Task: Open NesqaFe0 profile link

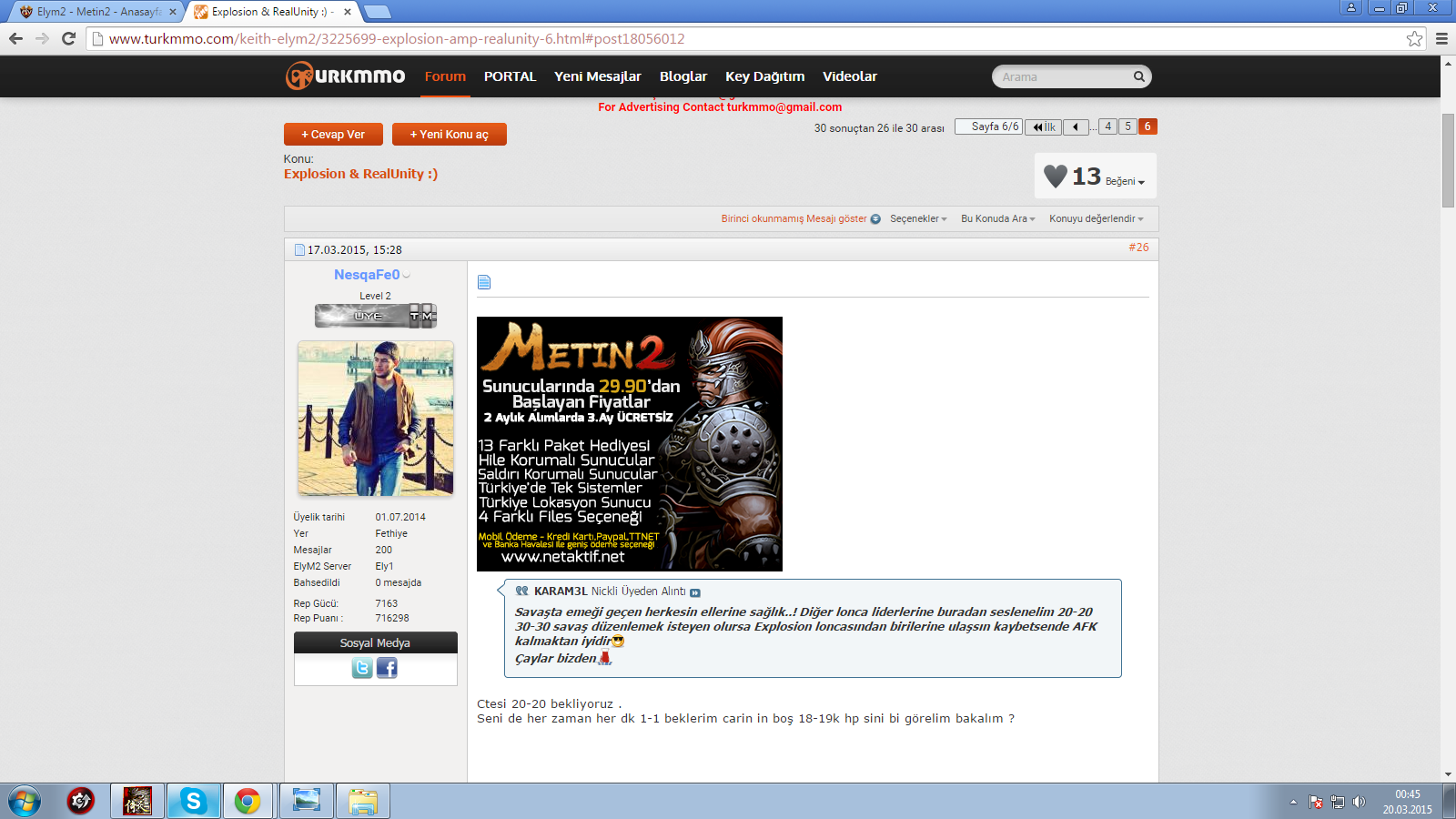Action: (367, 275)
